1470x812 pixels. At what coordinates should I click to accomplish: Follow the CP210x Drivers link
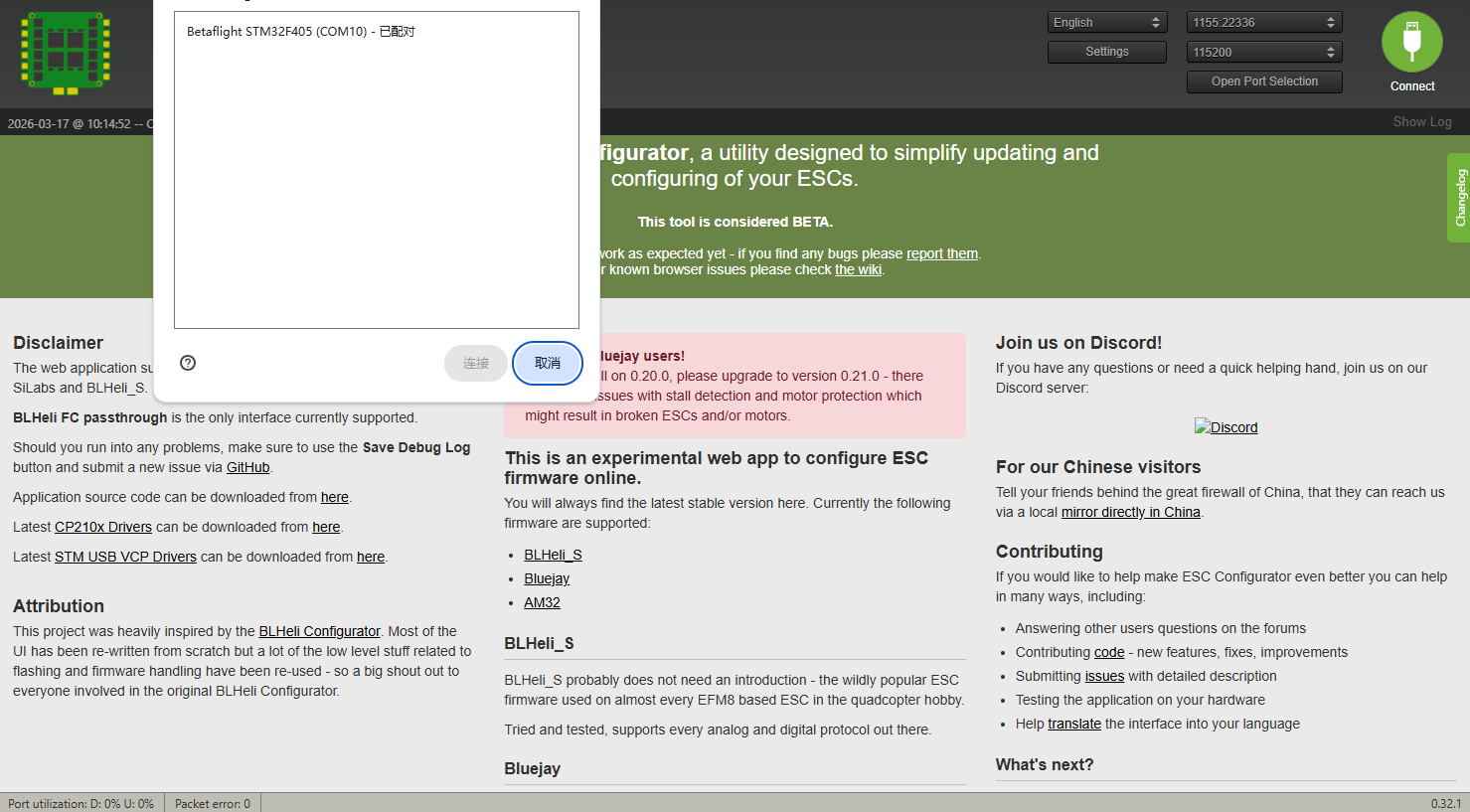point(103,527)
